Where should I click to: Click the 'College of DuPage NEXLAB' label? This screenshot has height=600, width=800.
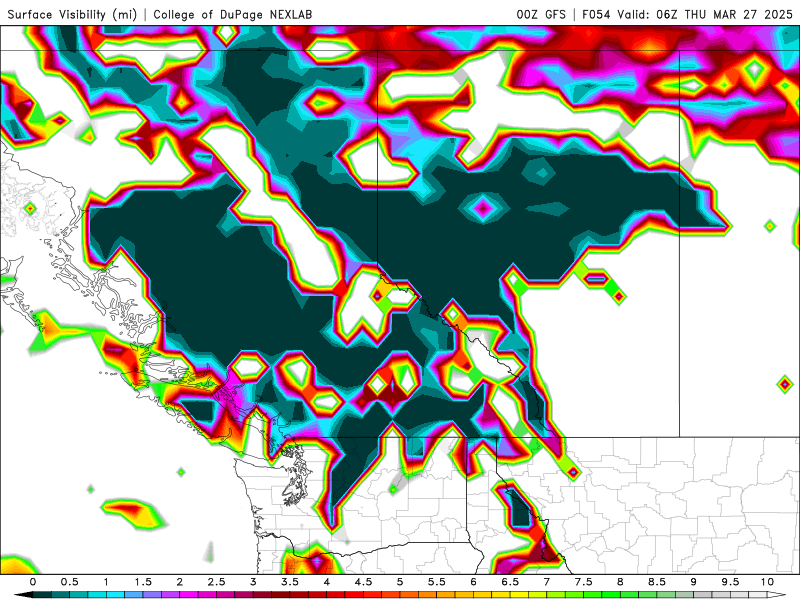[233, 14]
